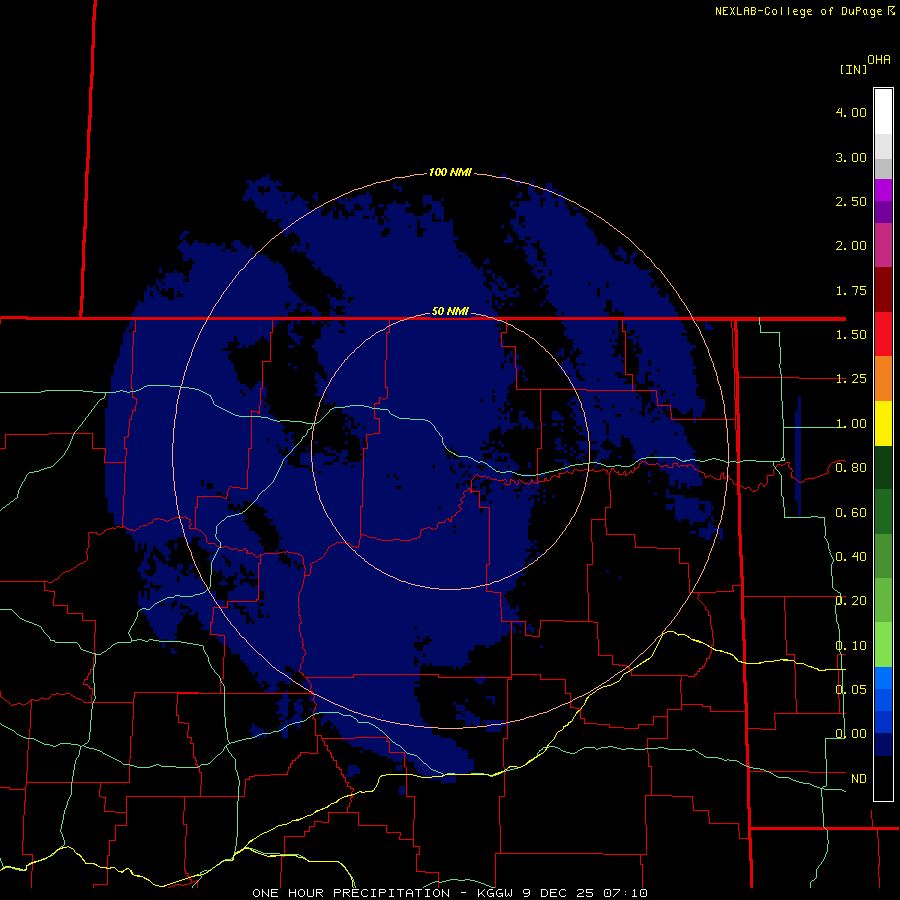The image size is (900, 900).
Task: Click the 1.75 legend value
Action: pyautogui.click(x=851, y=290)
